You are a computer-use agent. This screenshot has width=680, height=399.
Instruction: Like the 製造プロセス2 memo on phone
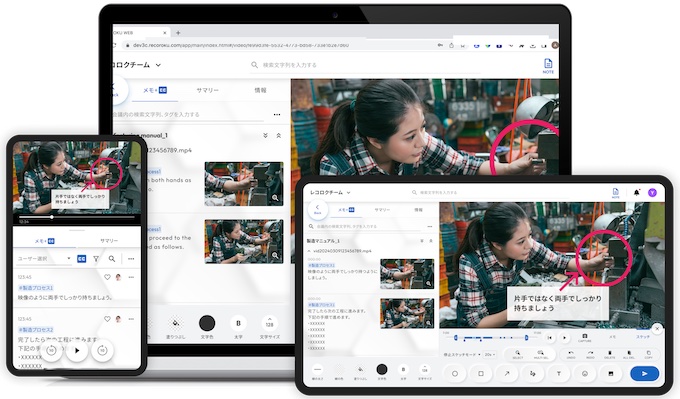(107, 319)
